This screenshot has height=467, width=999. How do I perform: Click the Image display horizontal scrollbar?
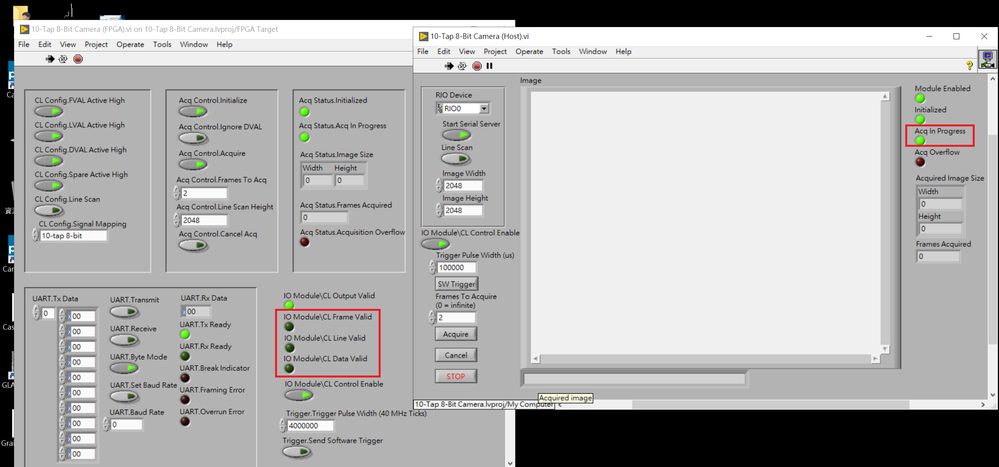pyautogui.click(x=707, y=359)
